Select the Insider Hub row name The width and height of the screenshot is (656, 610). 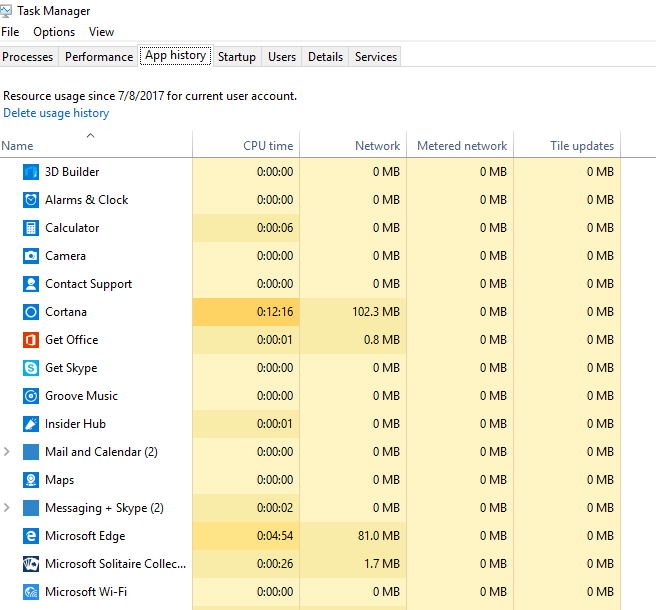coord(75,424)
